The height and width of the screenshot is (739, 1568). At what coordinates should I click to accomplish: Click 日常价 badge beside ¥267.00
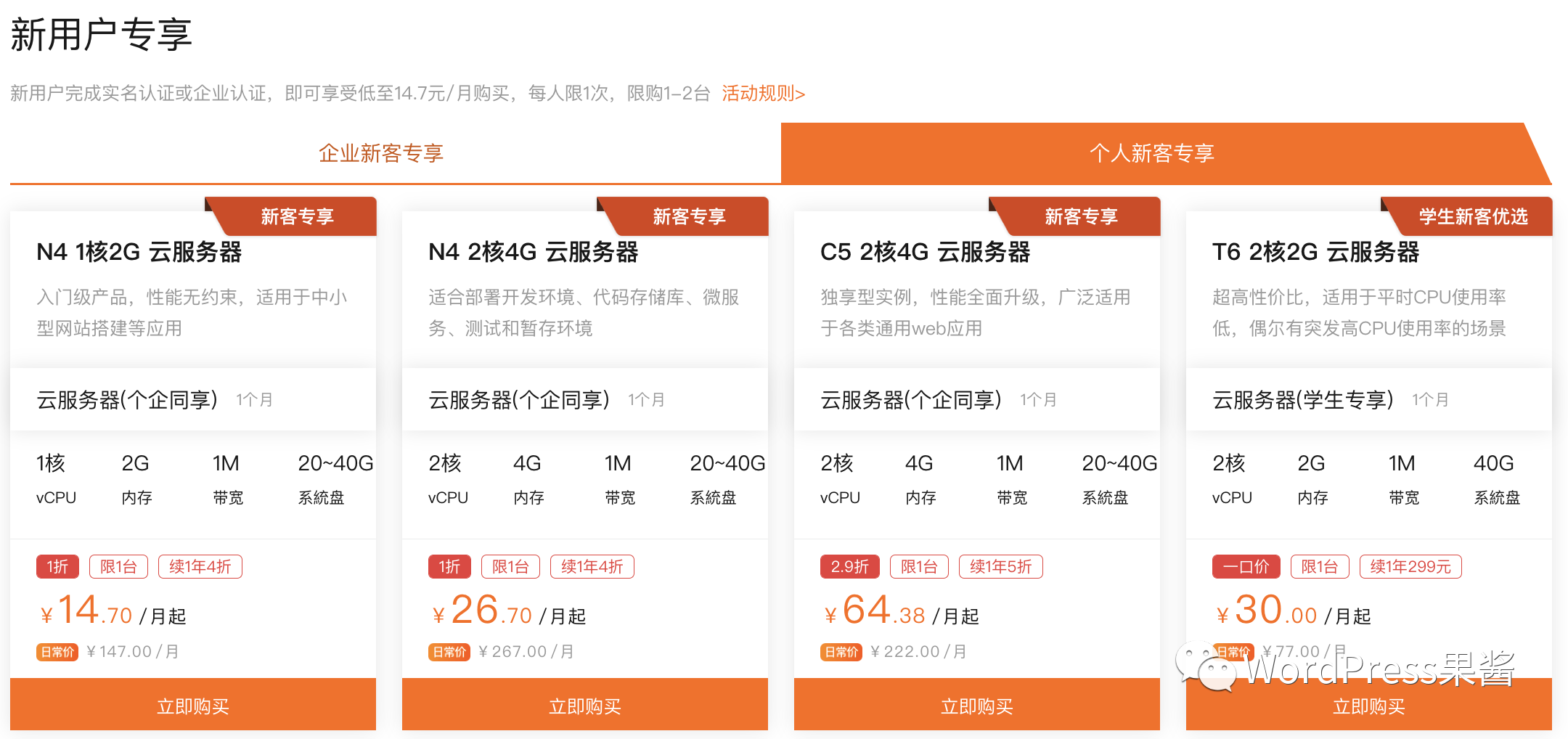[449, 652]
